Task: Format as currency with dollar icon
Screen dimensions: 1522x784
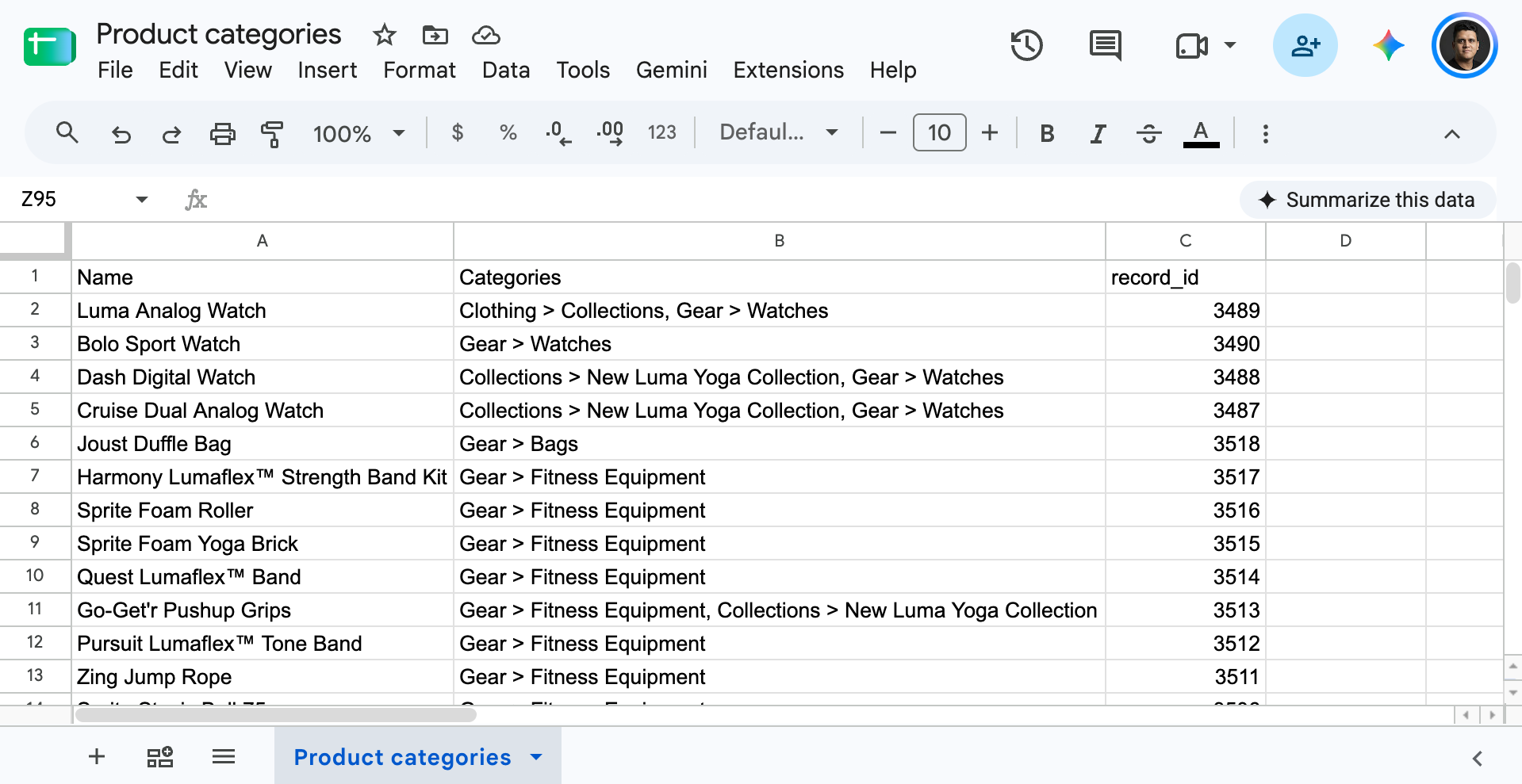Action: 458,133
